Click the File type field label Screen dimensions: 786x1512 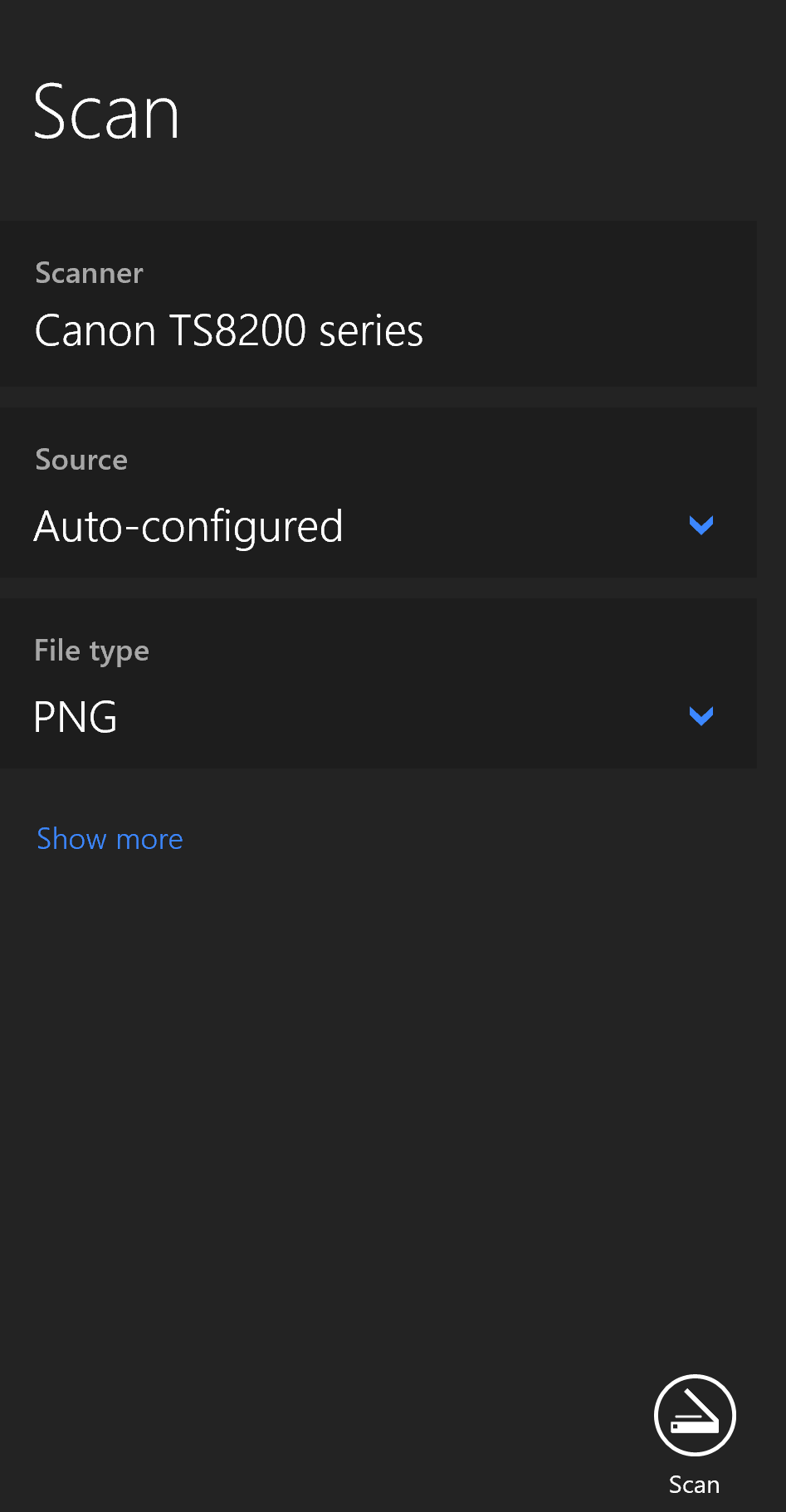click(x=91, y=651)
